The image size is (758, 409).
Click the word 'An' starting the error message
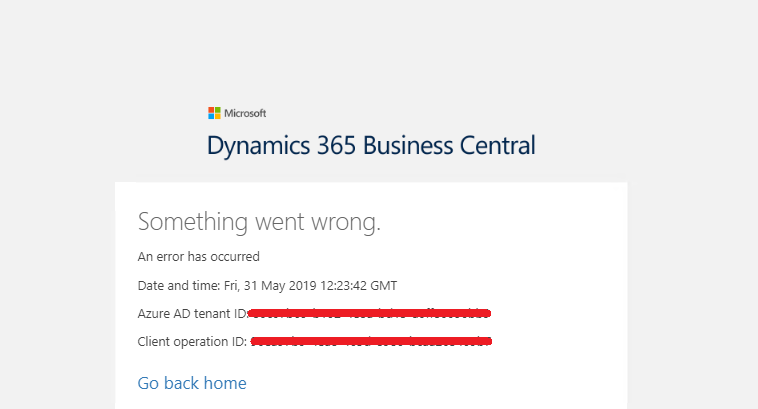point(145,256)
